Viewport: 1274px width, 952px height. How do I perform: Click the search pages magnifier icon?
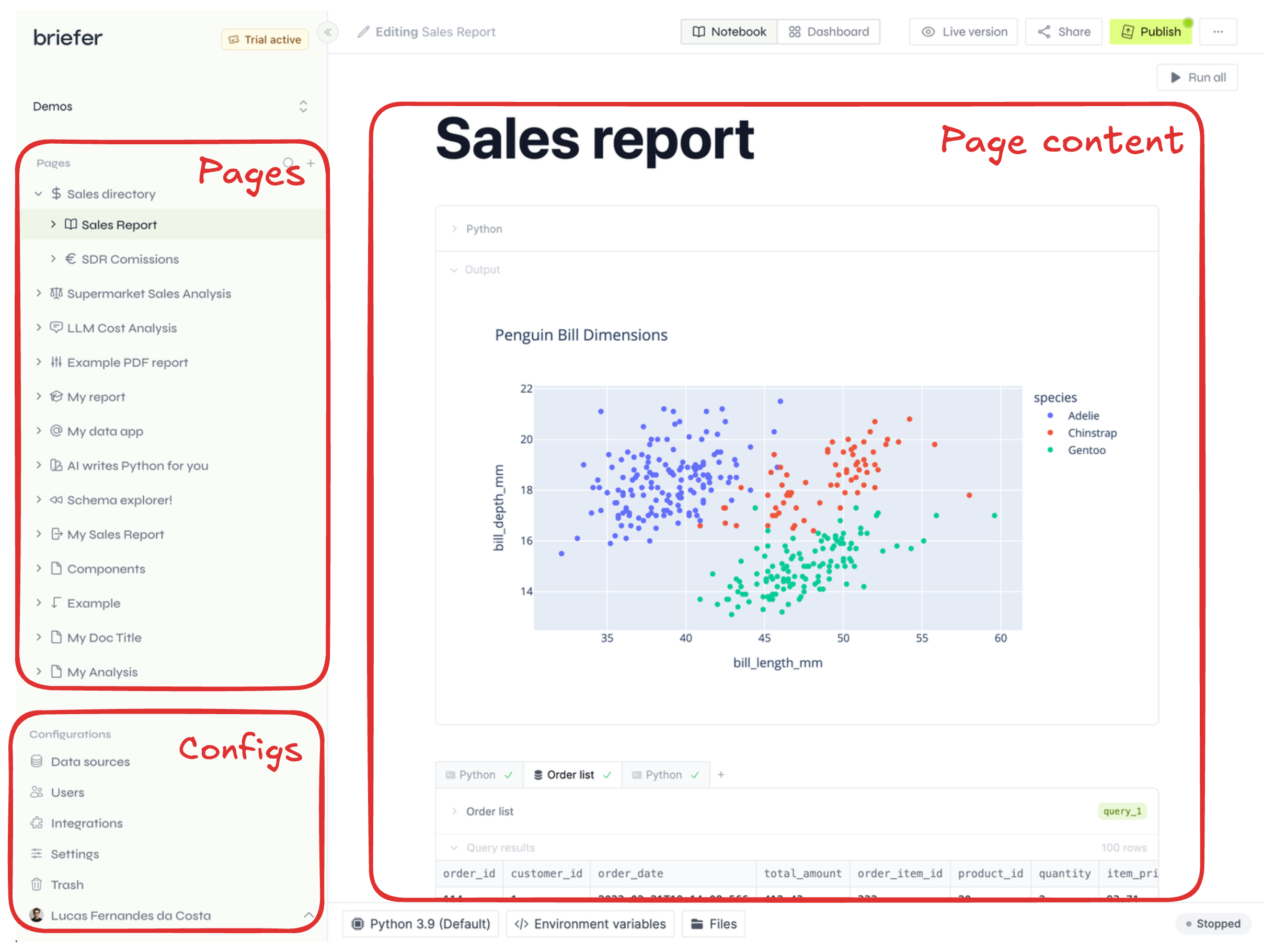pyautogui.click(x=289, y=163)
